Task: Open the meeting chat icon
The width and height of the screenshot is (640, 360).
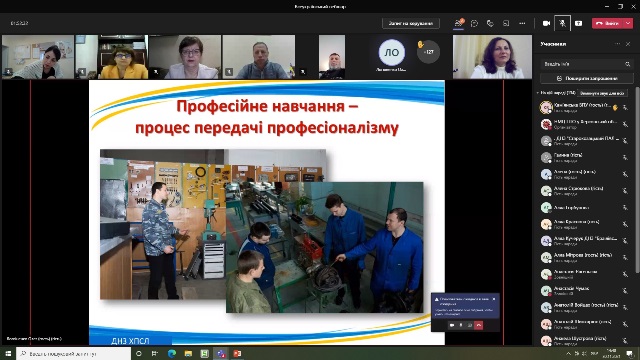Action: [474, 23]
